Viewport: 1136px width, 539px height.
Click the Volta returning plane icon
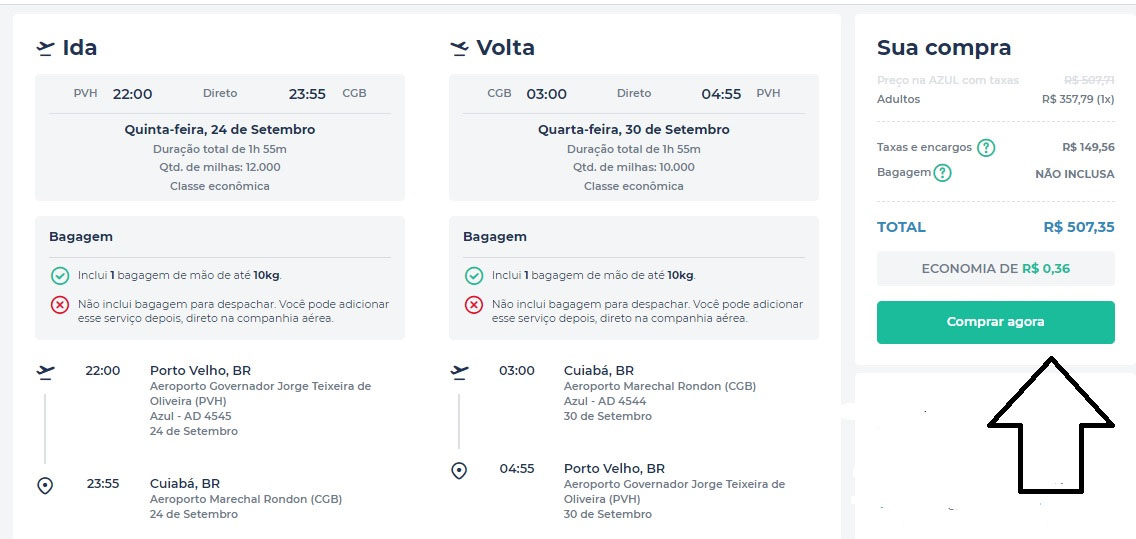(459, 48)
